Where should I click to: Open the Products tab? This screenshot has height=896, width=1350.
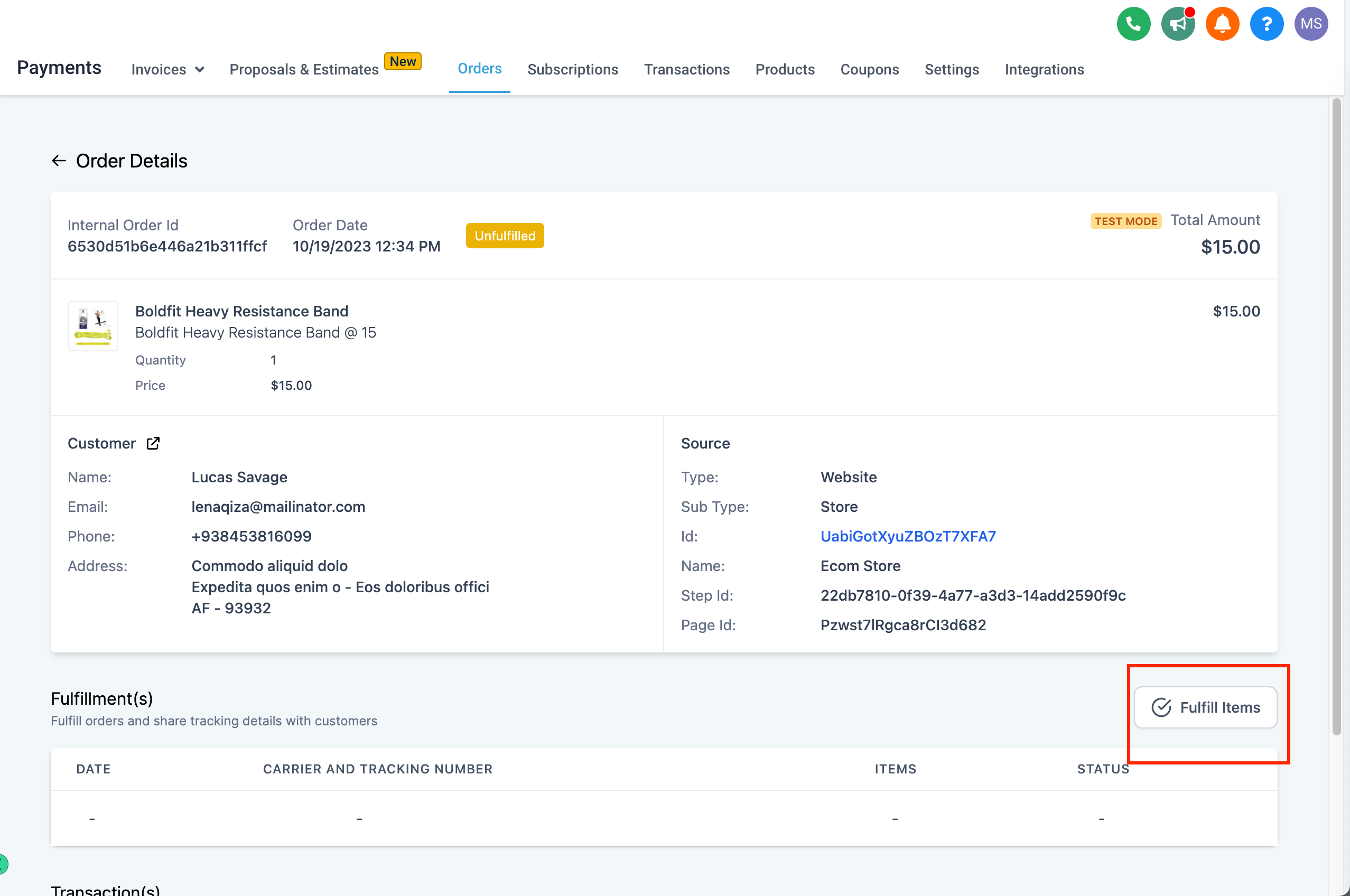click(785, 70)
